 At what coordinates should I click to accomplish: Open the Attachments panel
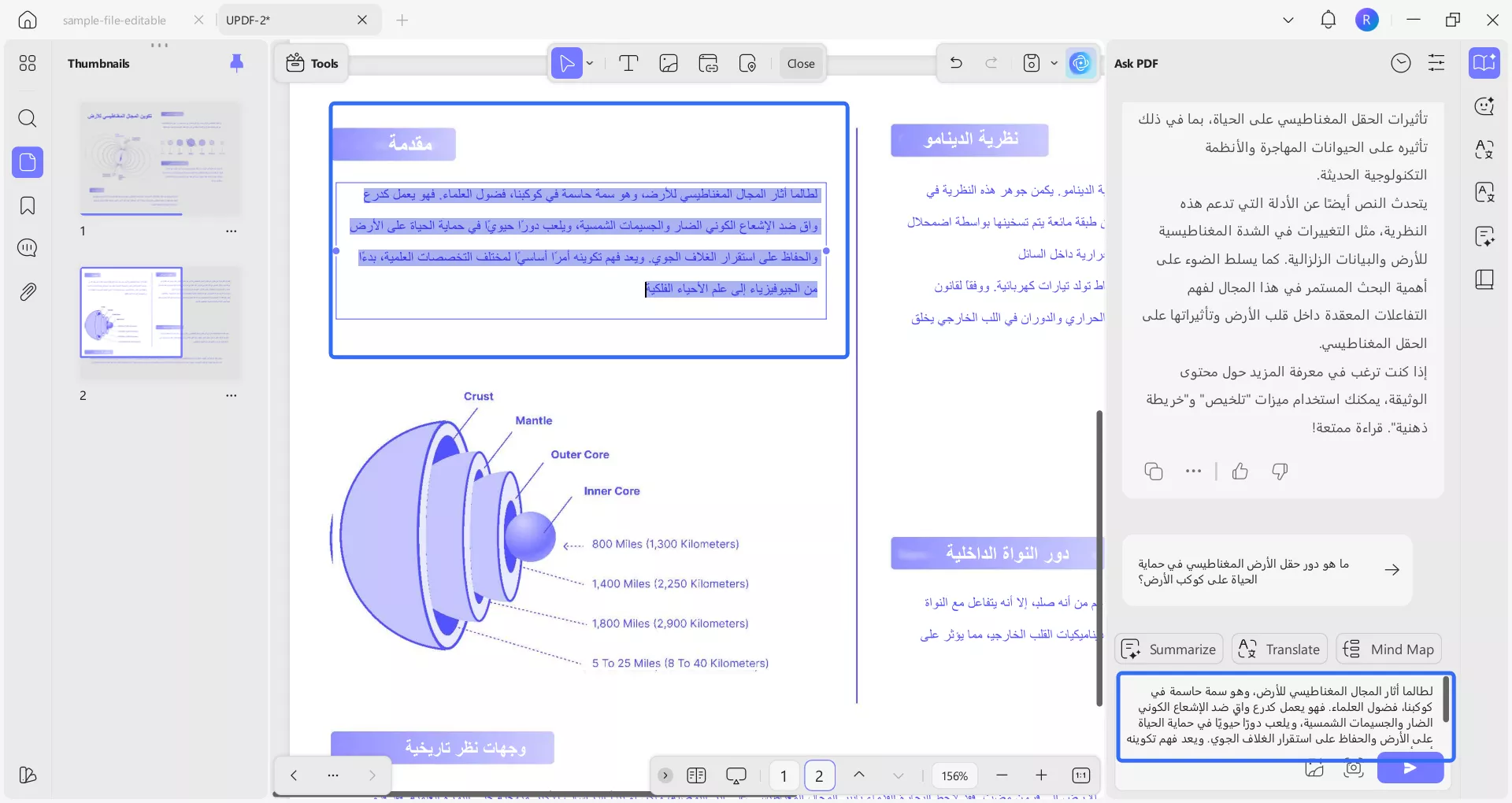click(27, 291)
